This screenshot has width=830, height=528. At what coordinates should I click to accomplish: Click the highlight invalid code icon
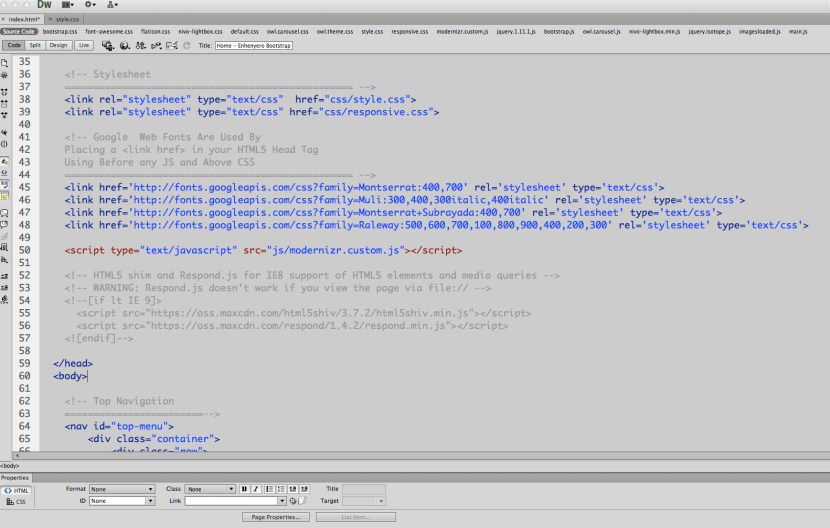[4, 173]
